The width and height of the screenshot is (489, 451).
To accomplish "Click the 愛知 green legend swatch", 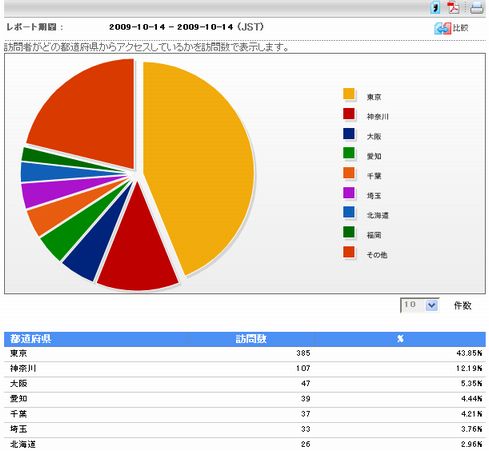I will (x=349, y=153).
